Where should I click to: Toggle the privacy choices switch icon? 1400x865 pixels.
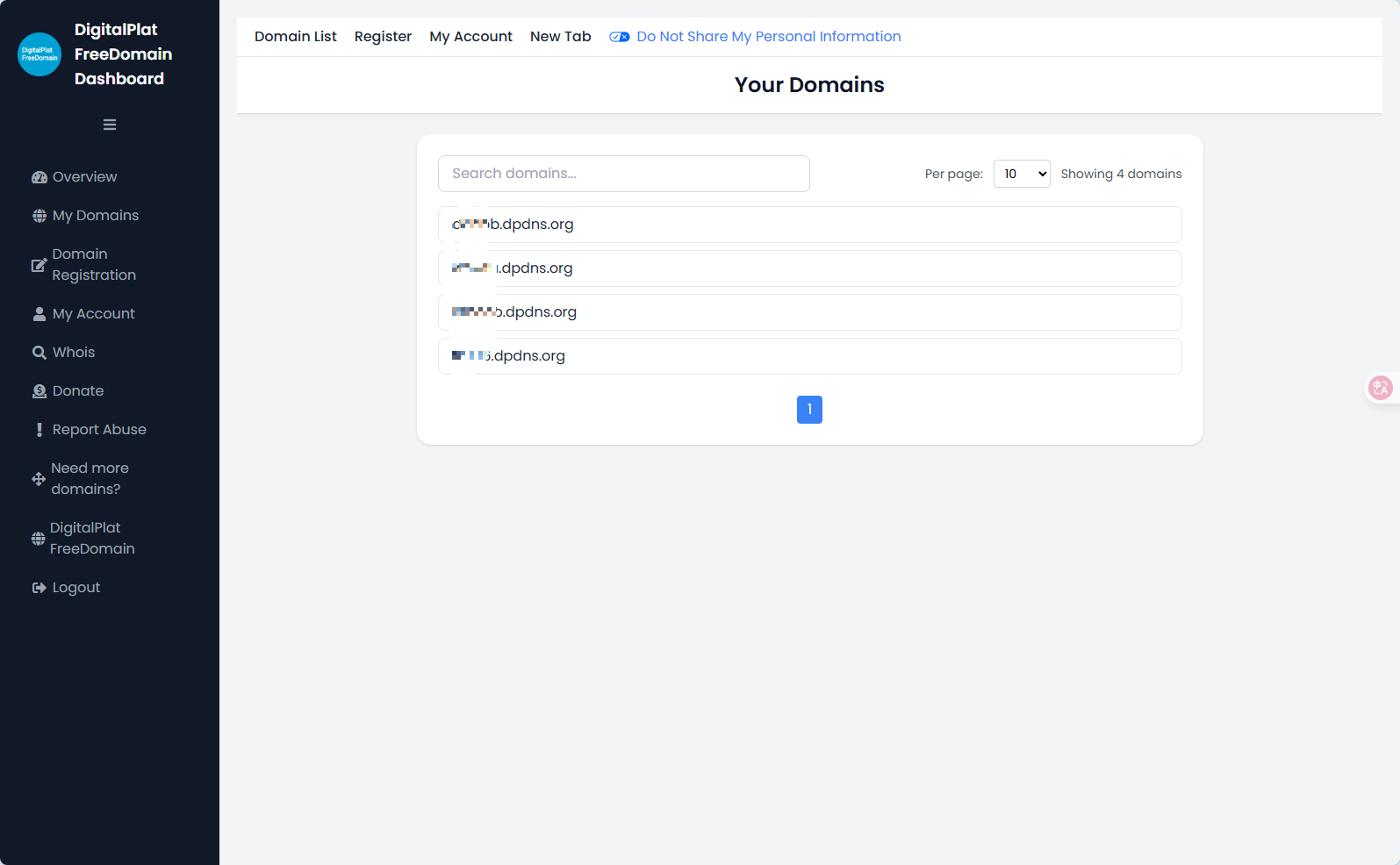click(x=620, y=37)
